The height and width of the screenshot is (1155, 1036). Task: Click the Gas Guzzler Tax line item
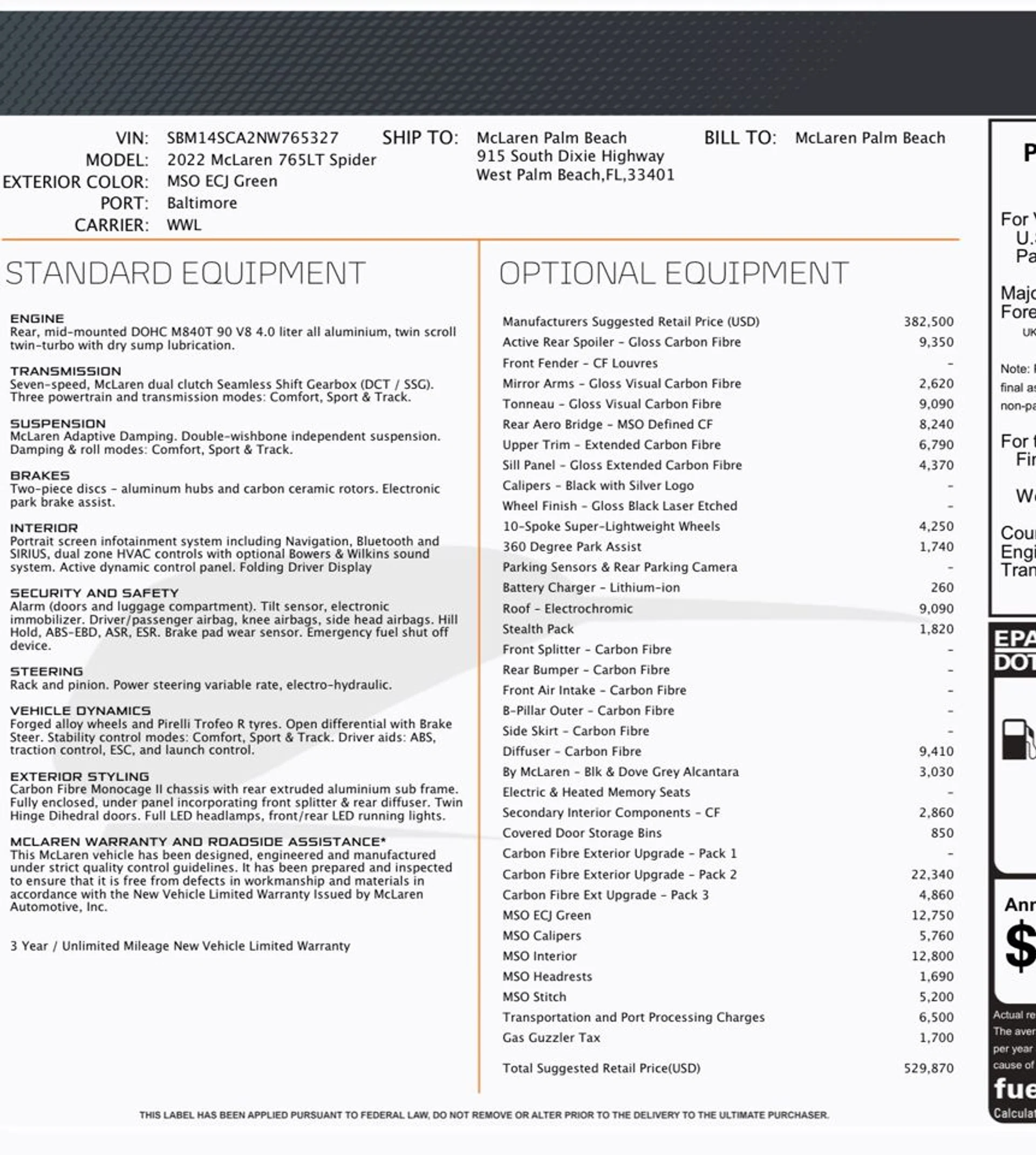551,1037
